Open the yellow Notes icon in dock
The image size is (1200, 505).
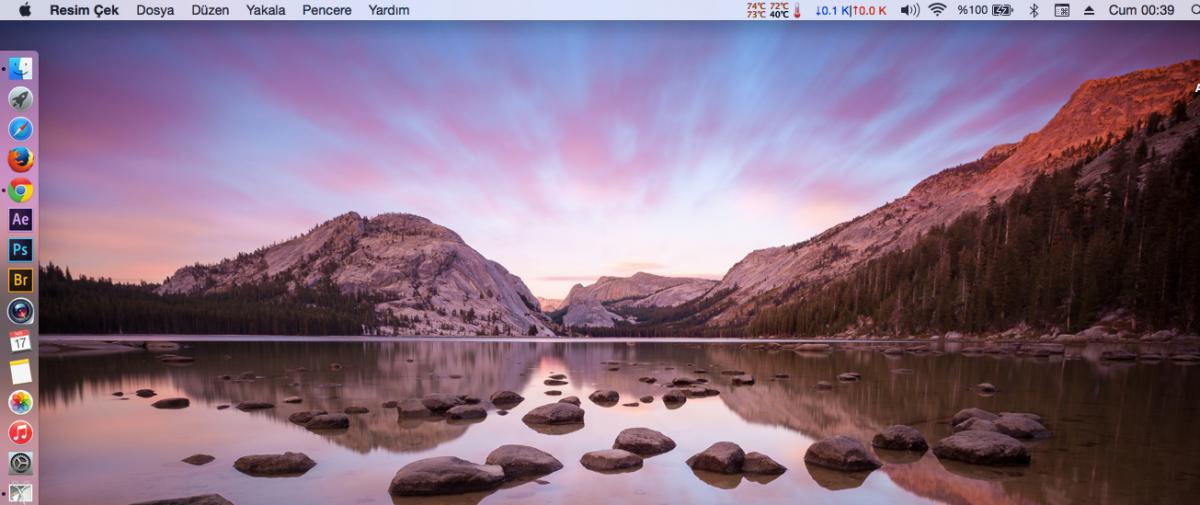pyautogui.click(x=20, y=372)
